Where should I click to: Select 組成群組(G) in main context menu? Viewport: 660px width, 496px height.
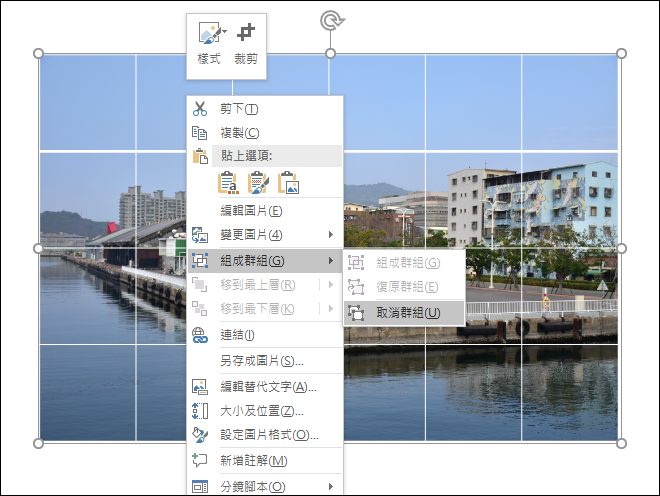(265, 261)
